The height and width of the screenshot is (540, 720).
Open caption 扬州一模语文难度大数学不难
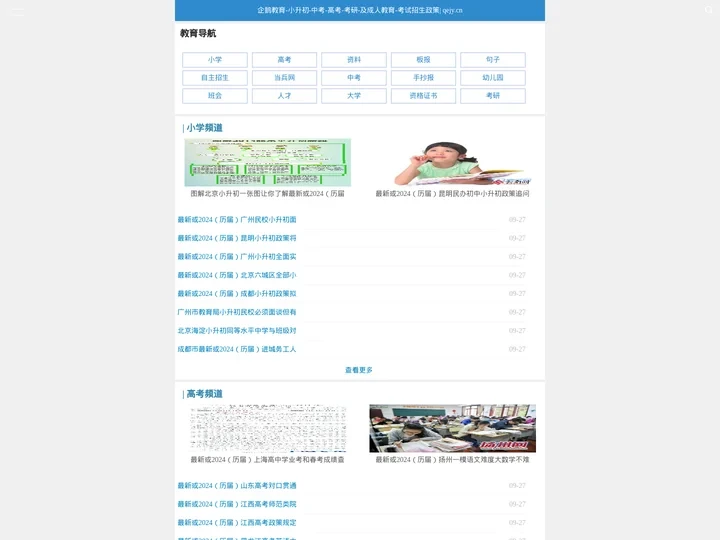click(x=452, y=460)
